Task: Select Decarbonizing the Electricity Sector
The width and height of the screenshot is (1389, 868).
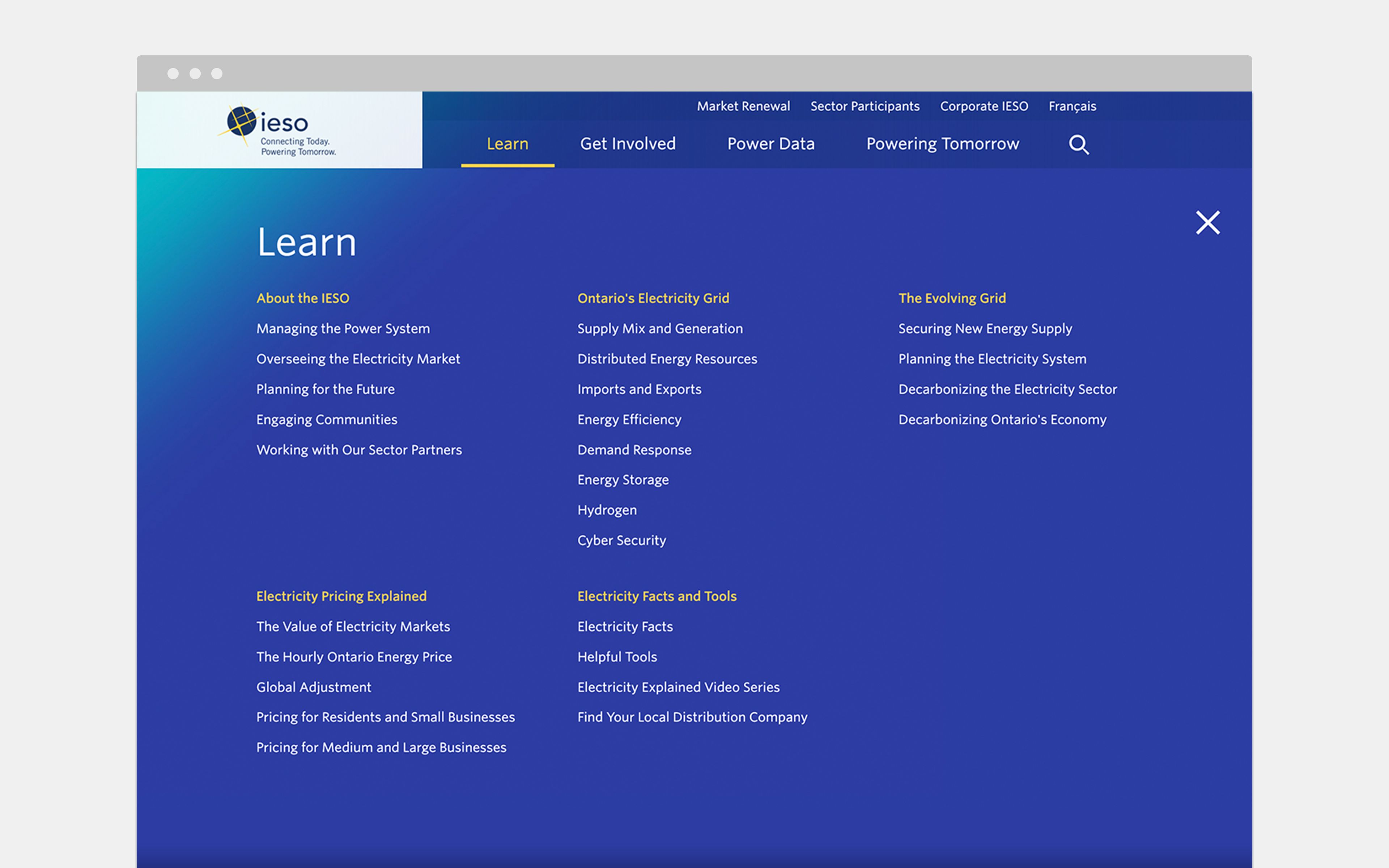Action: pyautogui.click(x=1007, y=389)
